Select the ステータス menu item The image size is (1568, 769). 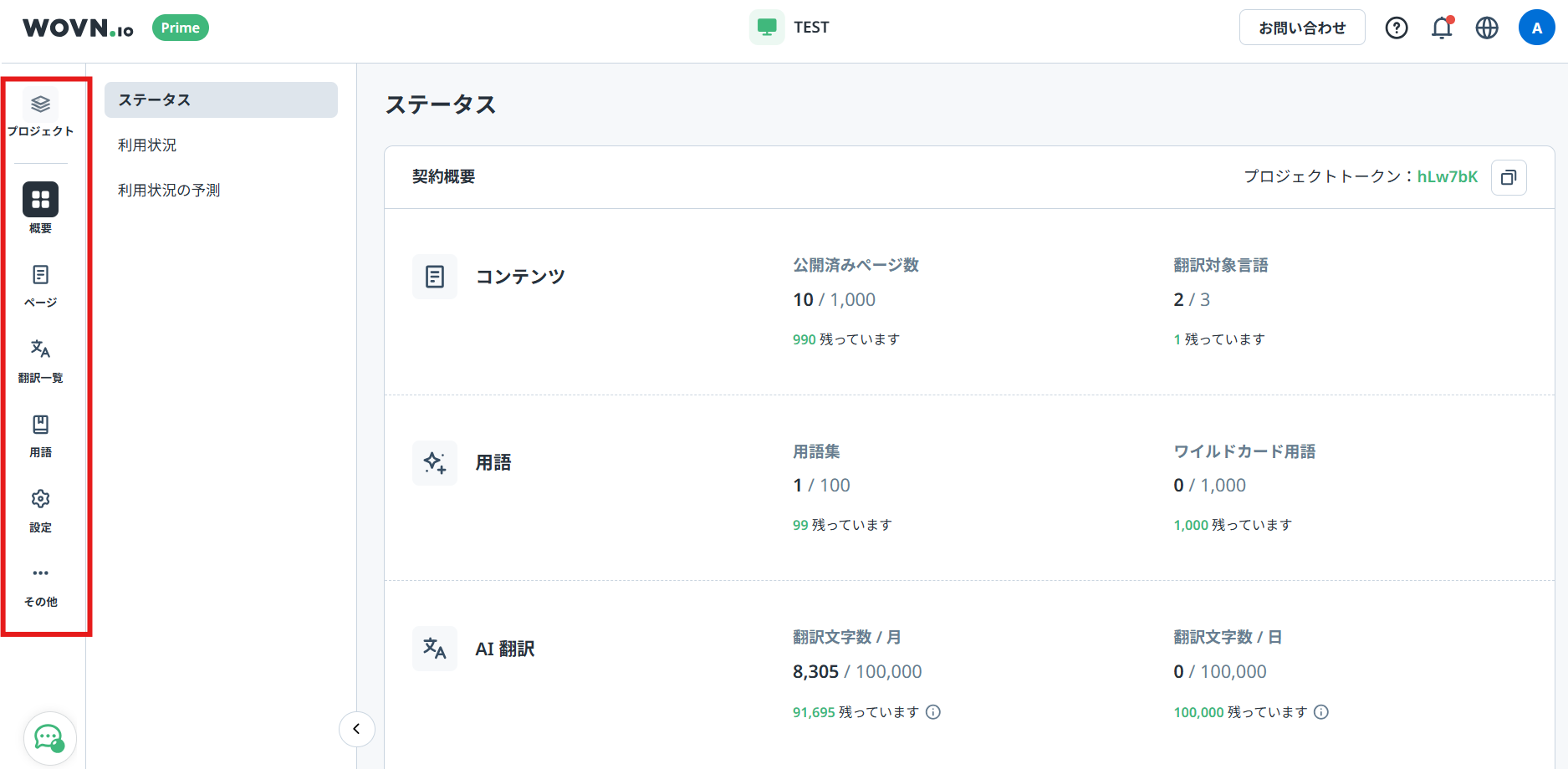(221, 100)
